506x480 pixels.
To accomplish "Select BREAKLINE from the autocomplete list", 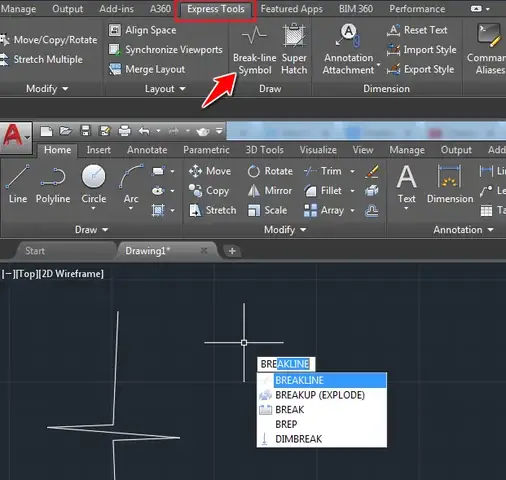I will (322, 380).
